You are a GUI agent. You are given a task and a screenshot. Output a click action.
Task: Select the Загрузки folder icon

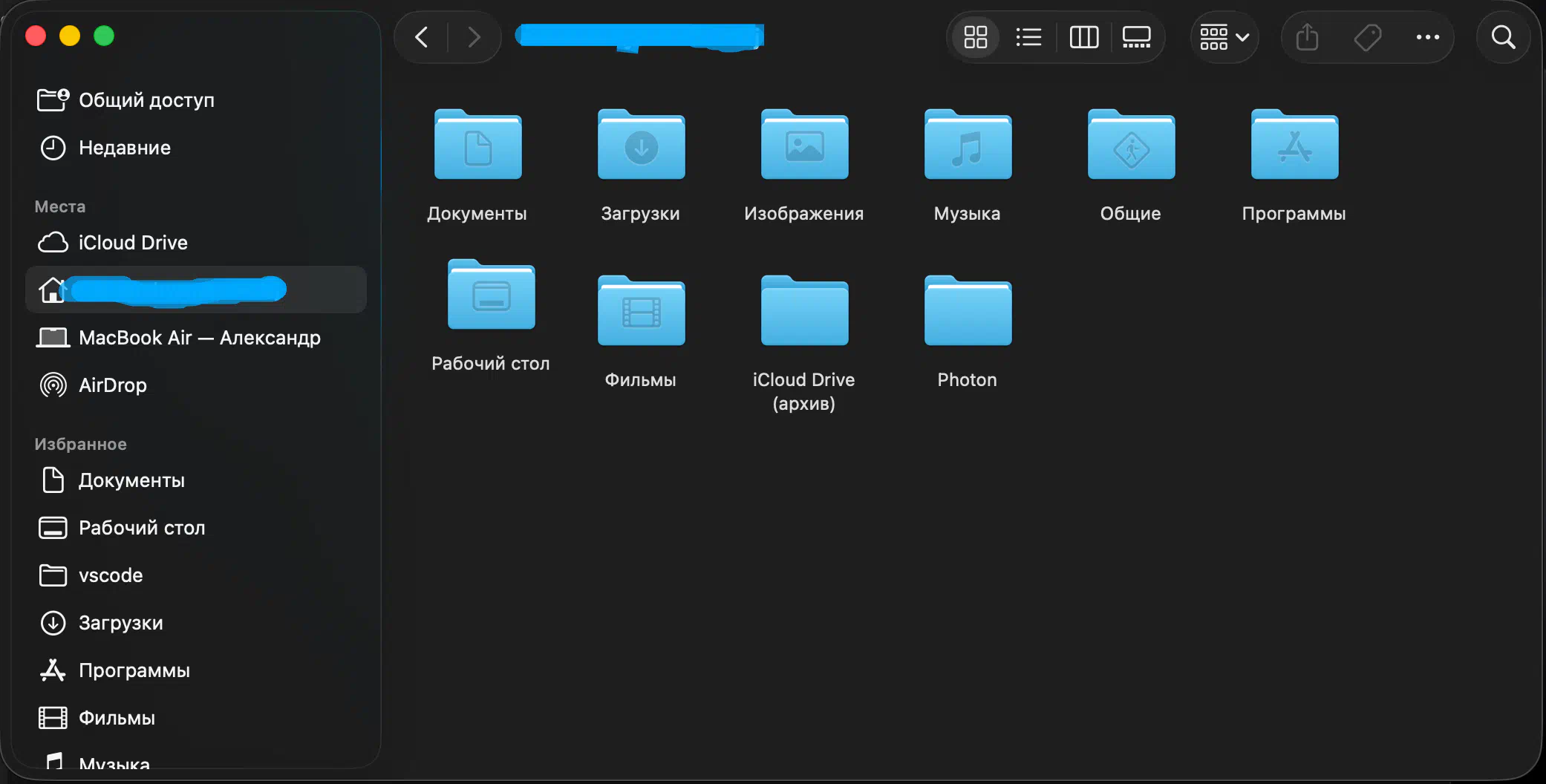pos(641,146)
